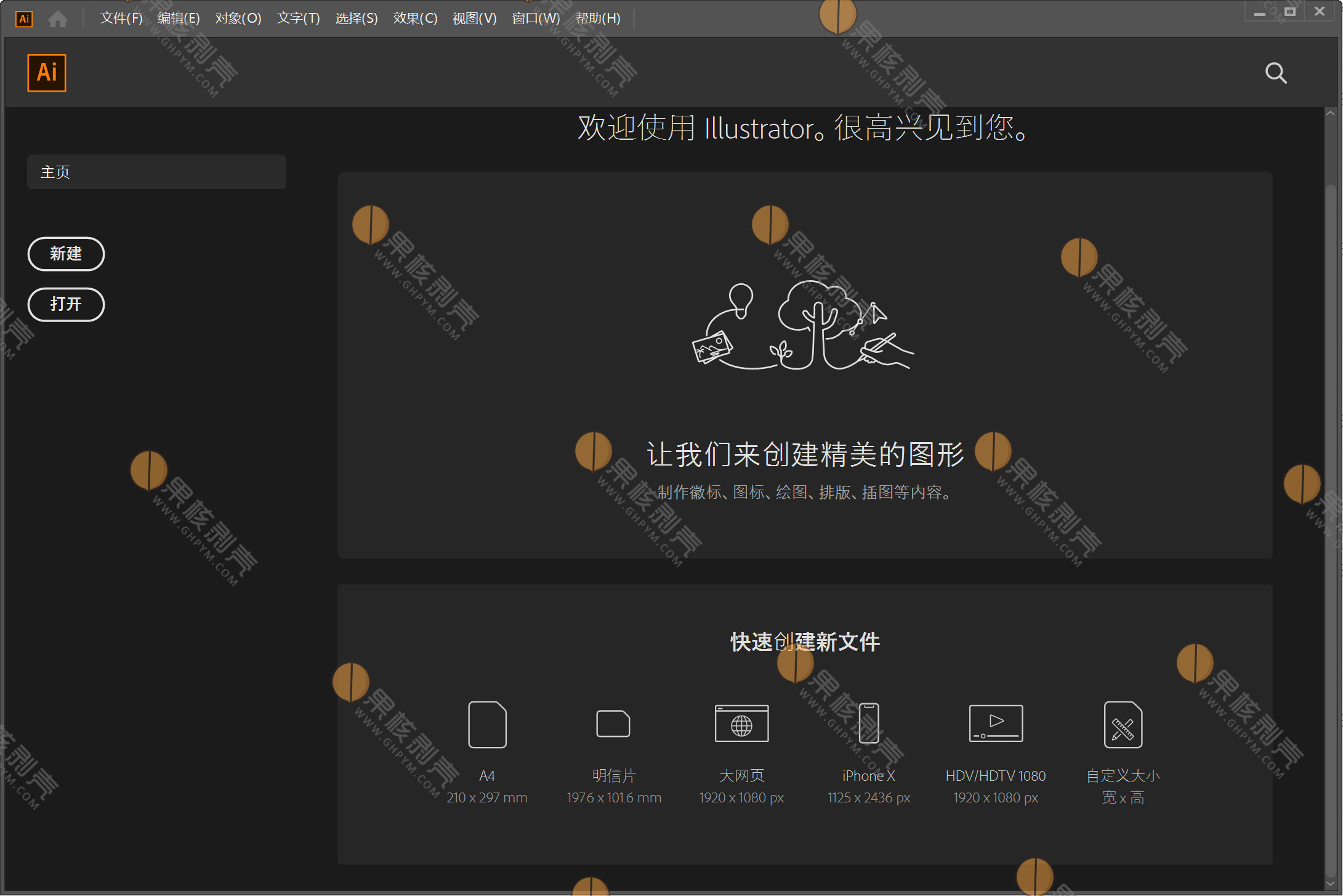Screen dimensions: 1343x896
Task: Open the search magnifier icon
Action: (x=1276, y=73)
